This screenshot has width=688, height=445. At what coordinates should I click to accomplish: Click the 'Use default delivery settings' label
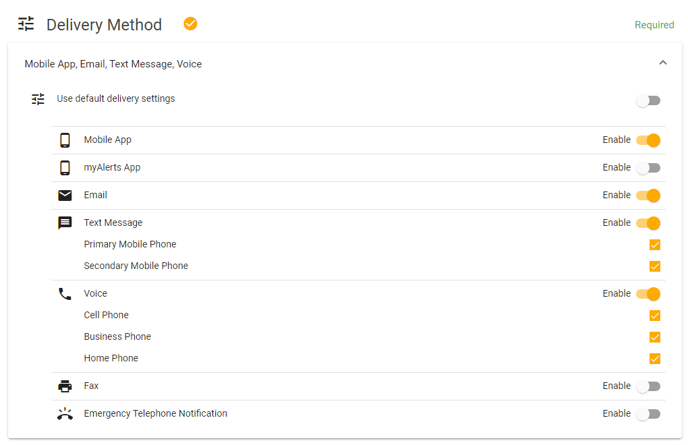tap(116, 99)
